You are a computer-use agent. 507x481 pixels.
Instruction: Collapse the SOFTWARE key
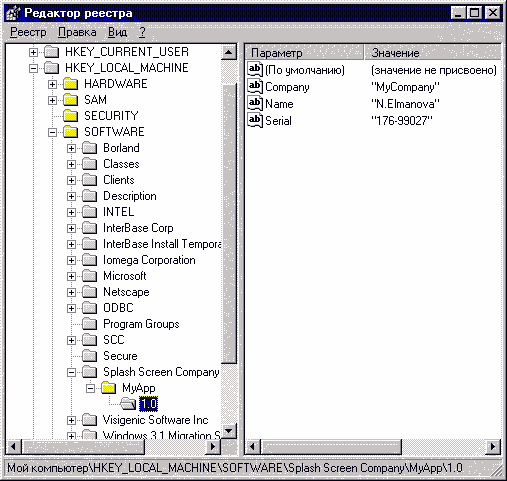click(52, 132)
